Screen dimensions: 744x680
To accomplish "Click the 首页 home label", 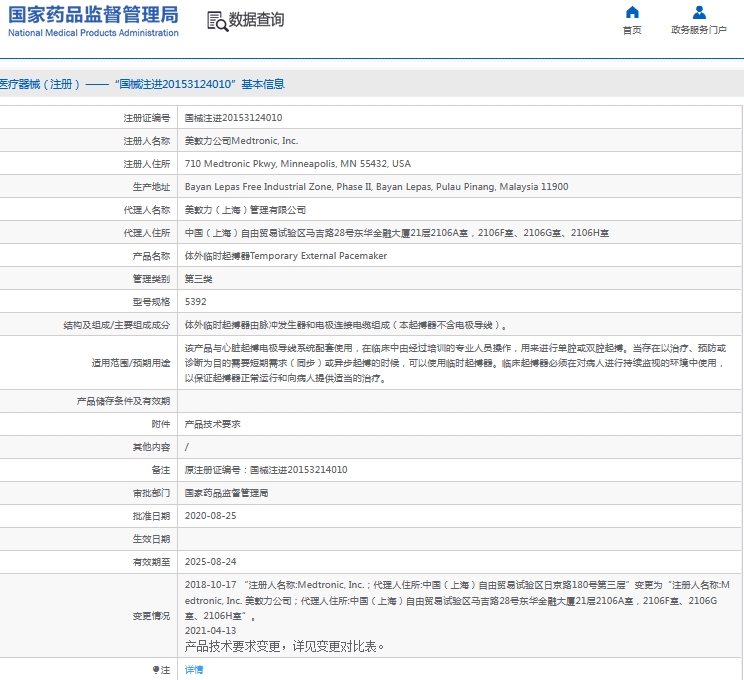I will (632, 30).
